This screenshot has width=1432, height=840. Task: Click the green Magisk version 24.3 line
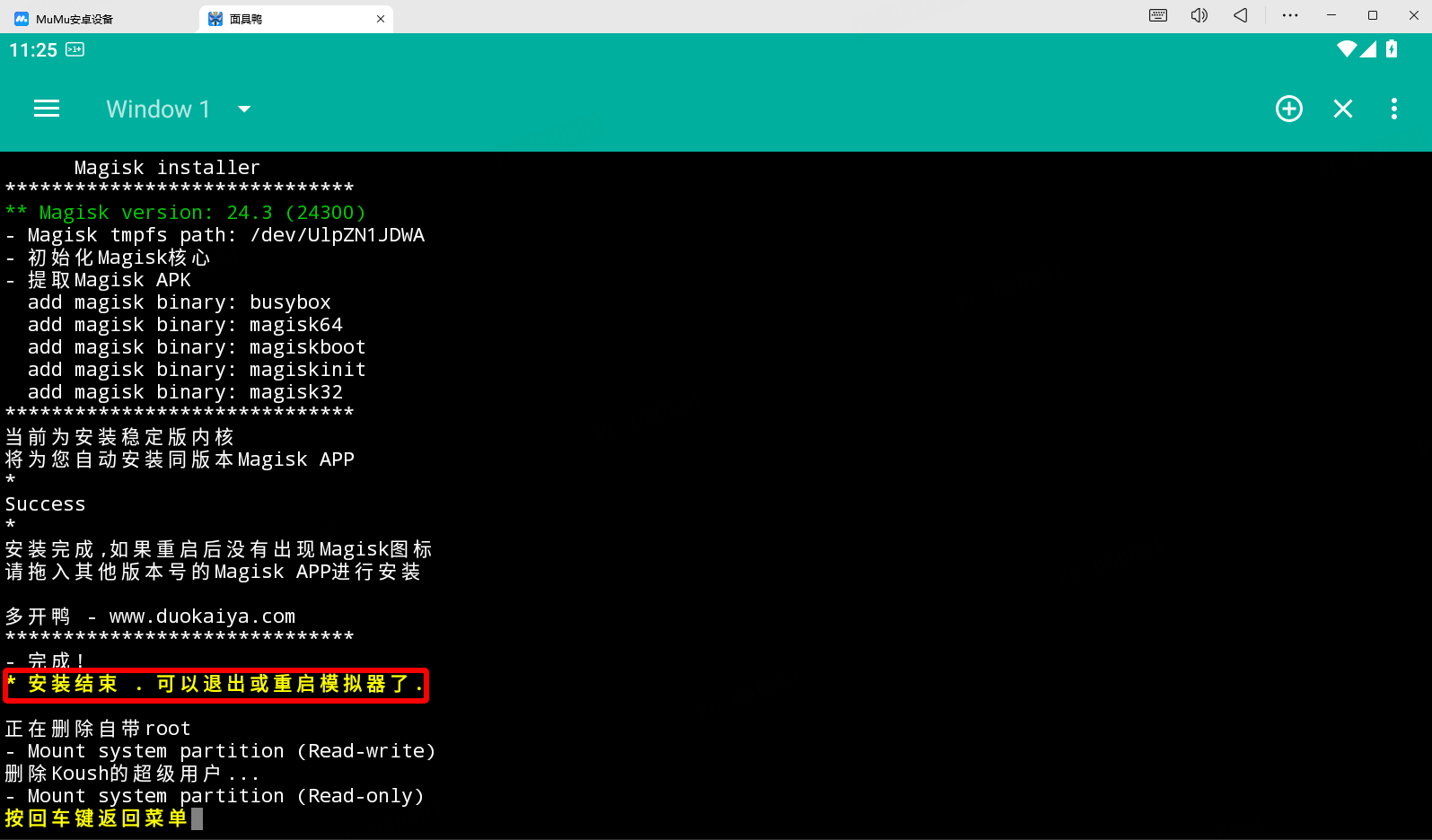point(186,213)
